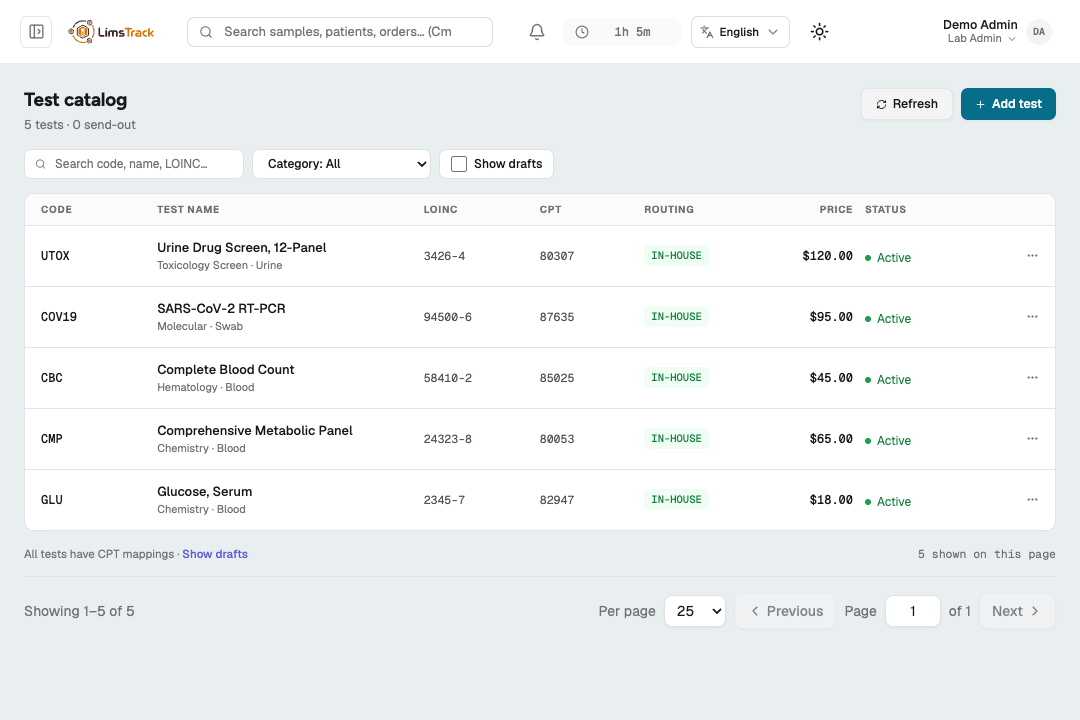
Task: Open the Per page dropdown
Action: (695, 611)
